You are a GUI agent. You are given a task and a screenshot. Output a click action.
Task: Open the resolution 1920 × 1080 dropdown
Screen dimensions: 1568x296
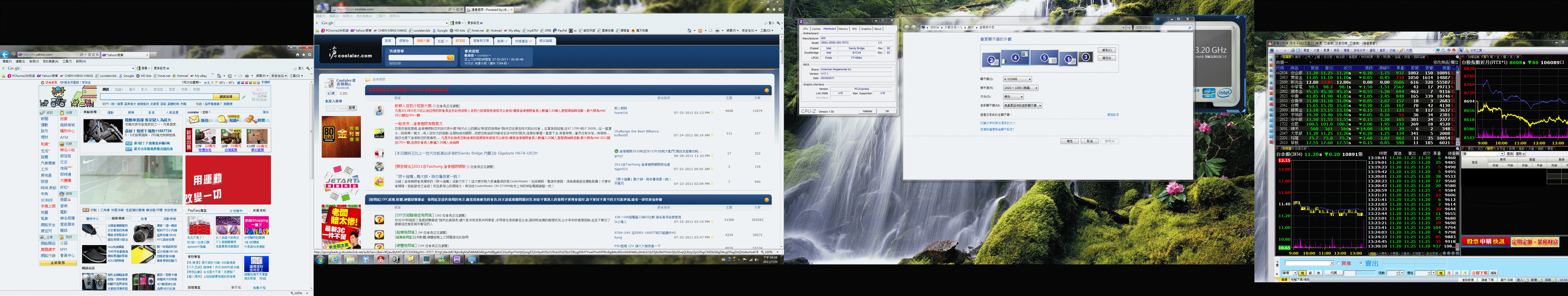pos(1021,88)
